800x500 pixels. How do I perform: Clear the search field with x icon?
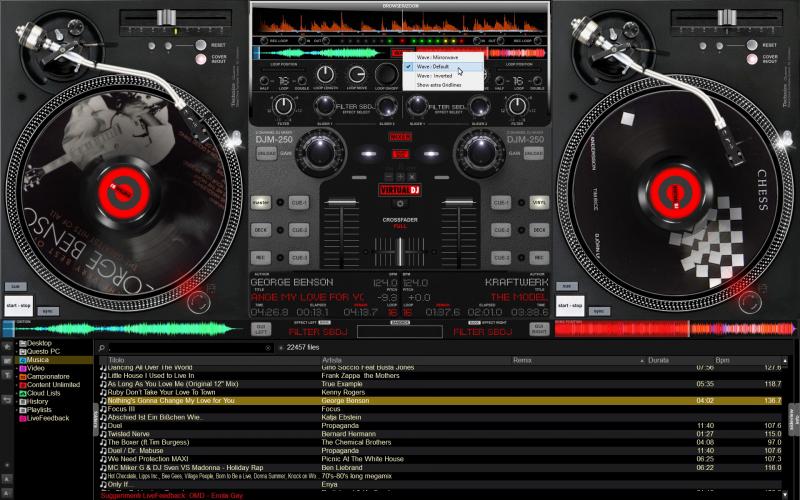[268, 347]
